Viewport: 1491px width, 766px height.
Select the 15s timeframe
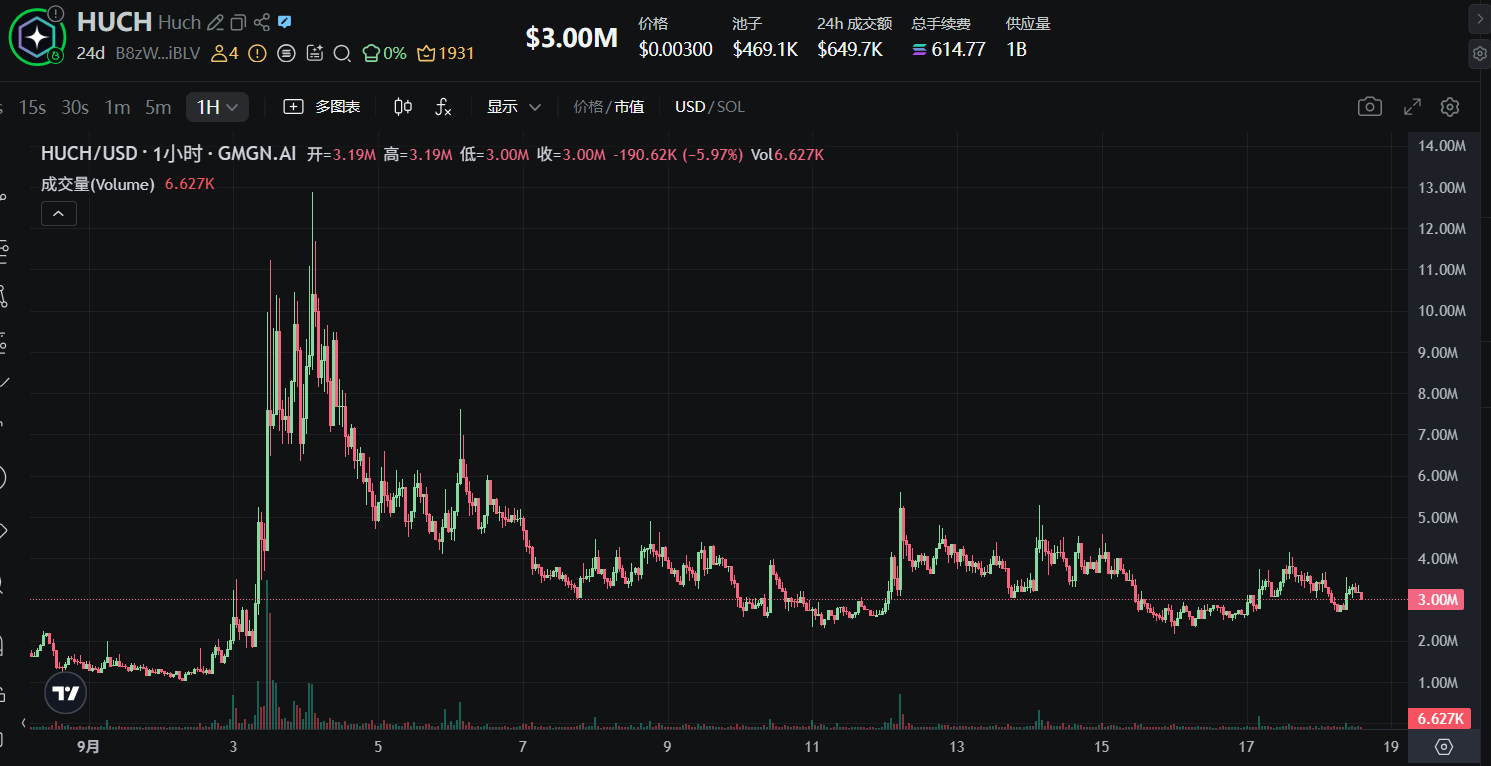33,107
